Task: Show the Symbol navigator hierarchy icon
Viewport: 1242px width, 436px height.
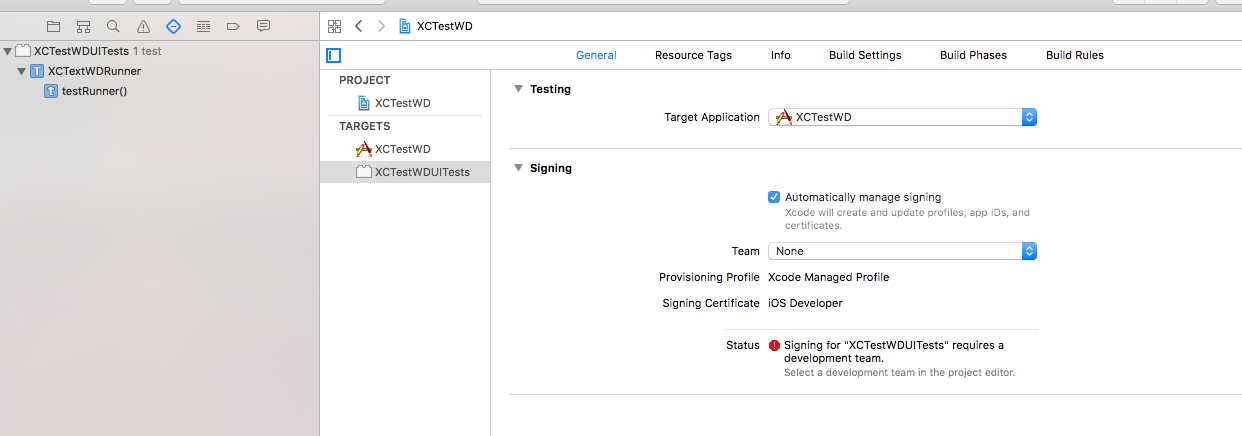Action: pos(83,26)
